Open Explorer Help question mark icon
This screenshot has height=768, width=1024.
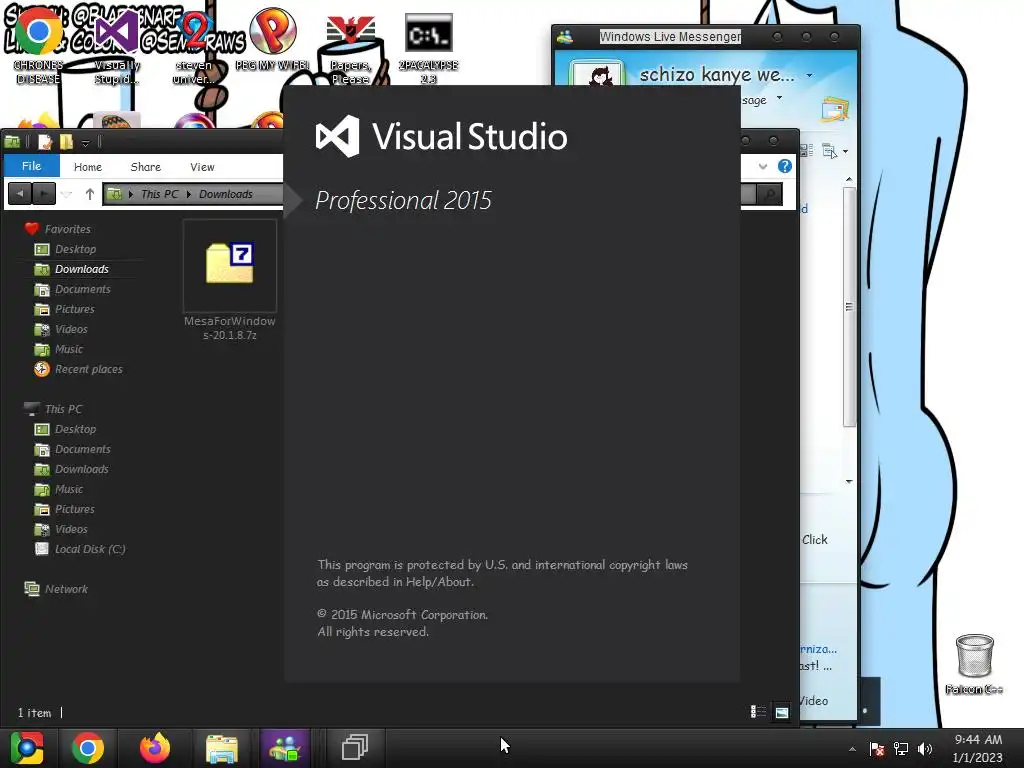(x=785, y=167)
